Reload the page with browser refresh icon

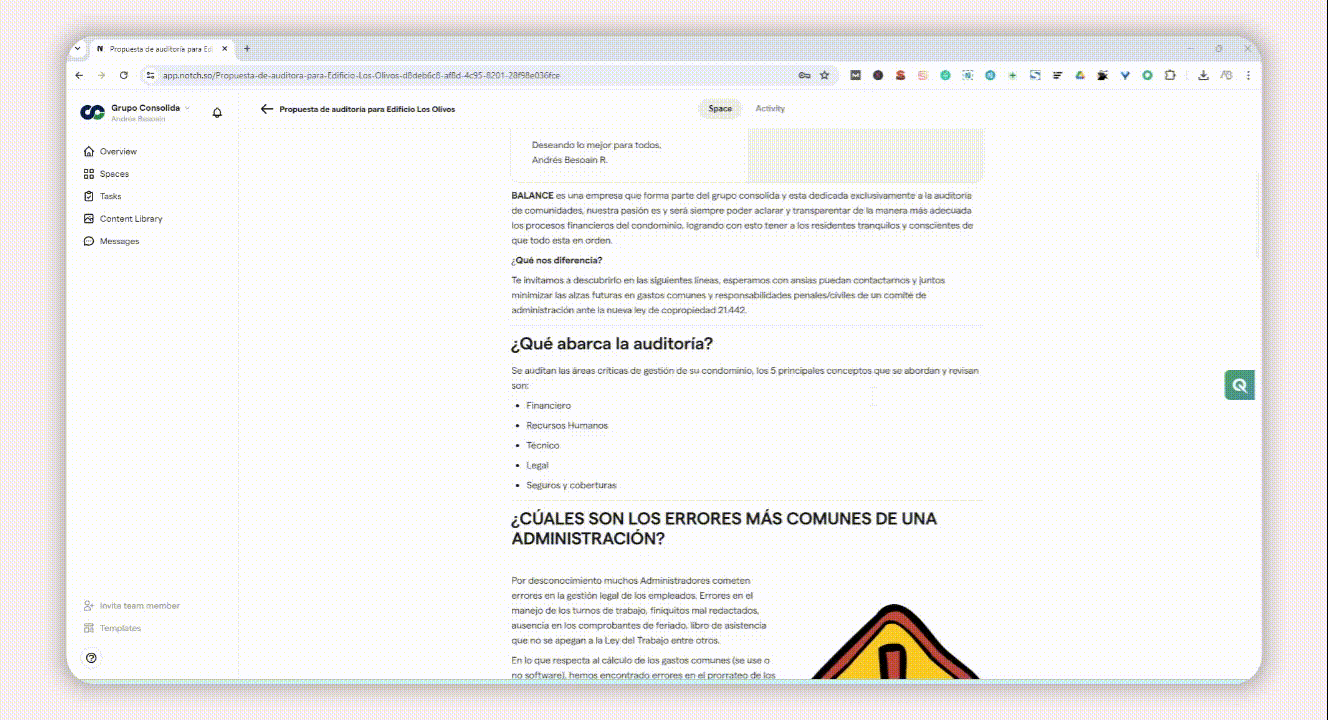click(124, 75)
